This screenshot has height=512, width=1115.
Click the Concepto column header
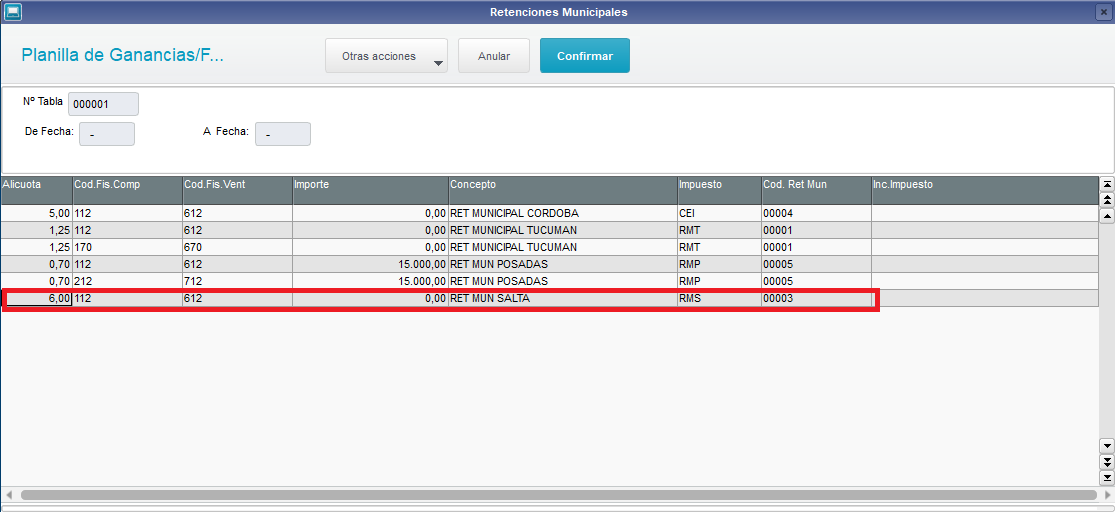[x=563, y=190]
